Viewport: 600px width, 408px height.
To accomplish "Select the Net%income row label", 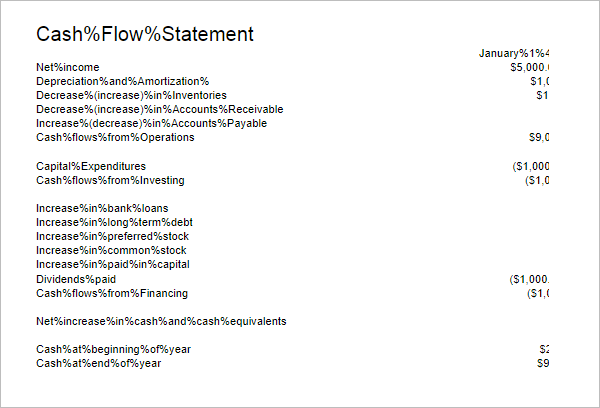I will (68, 67).
